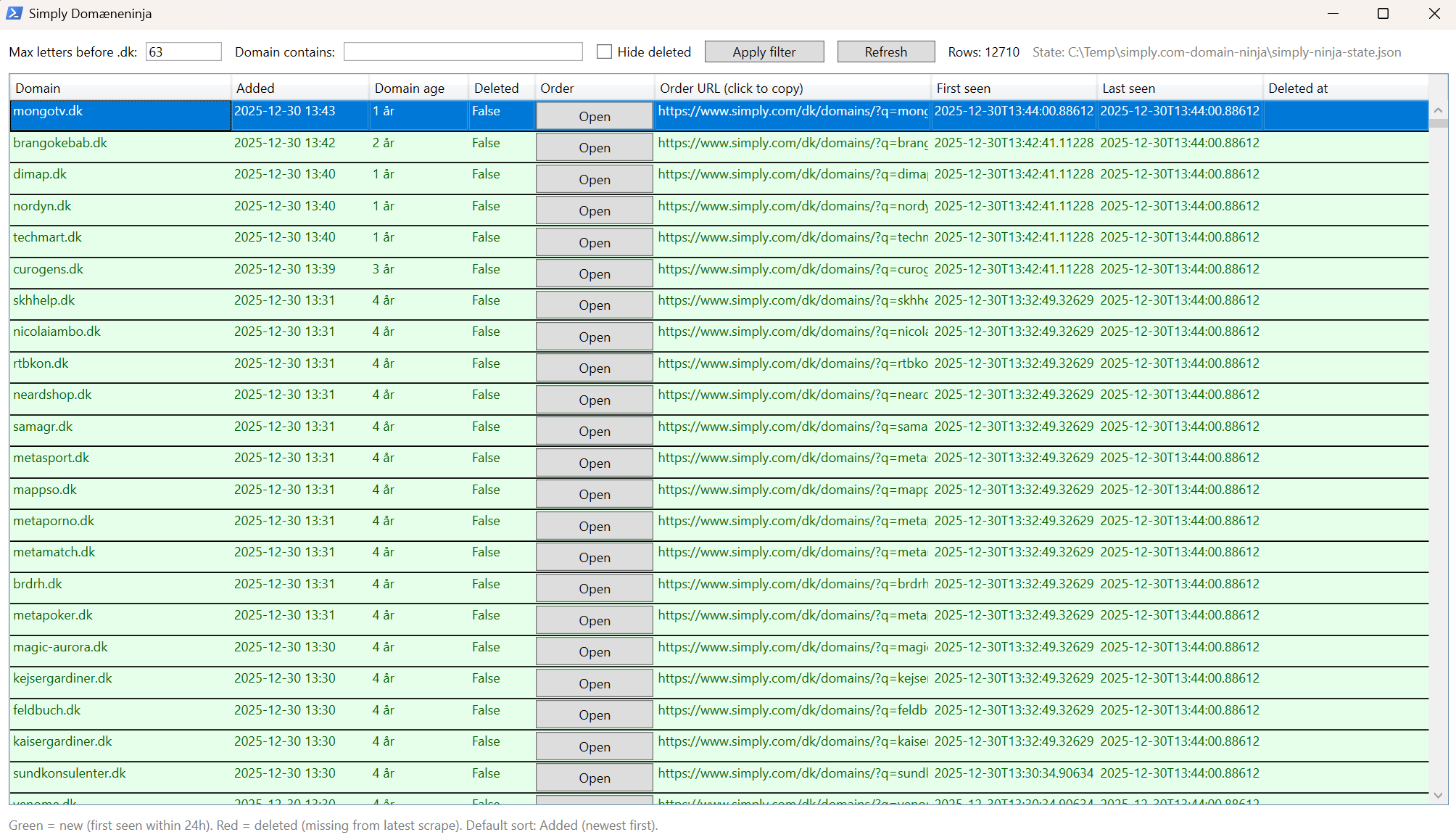Sort by the Domain age column header

point(418,88)
